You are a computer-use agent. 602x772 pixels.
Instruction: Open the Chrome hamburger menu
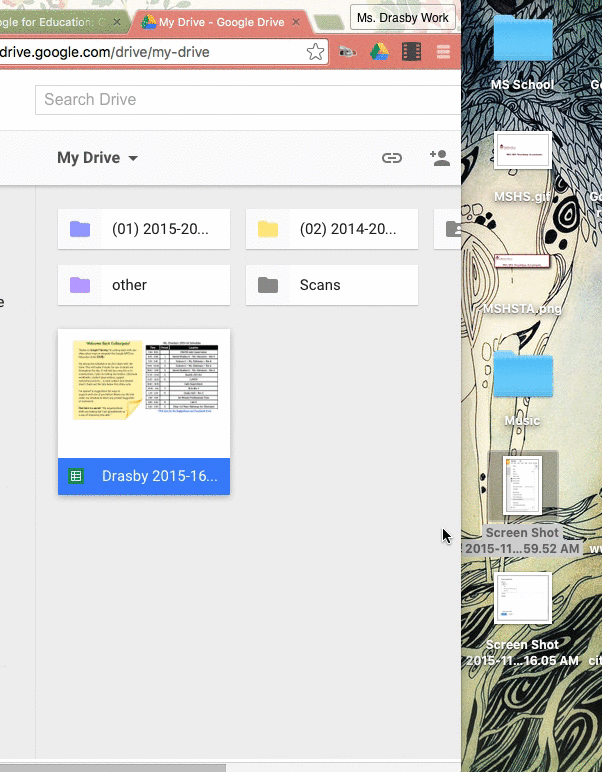click(x=443, y=52)
